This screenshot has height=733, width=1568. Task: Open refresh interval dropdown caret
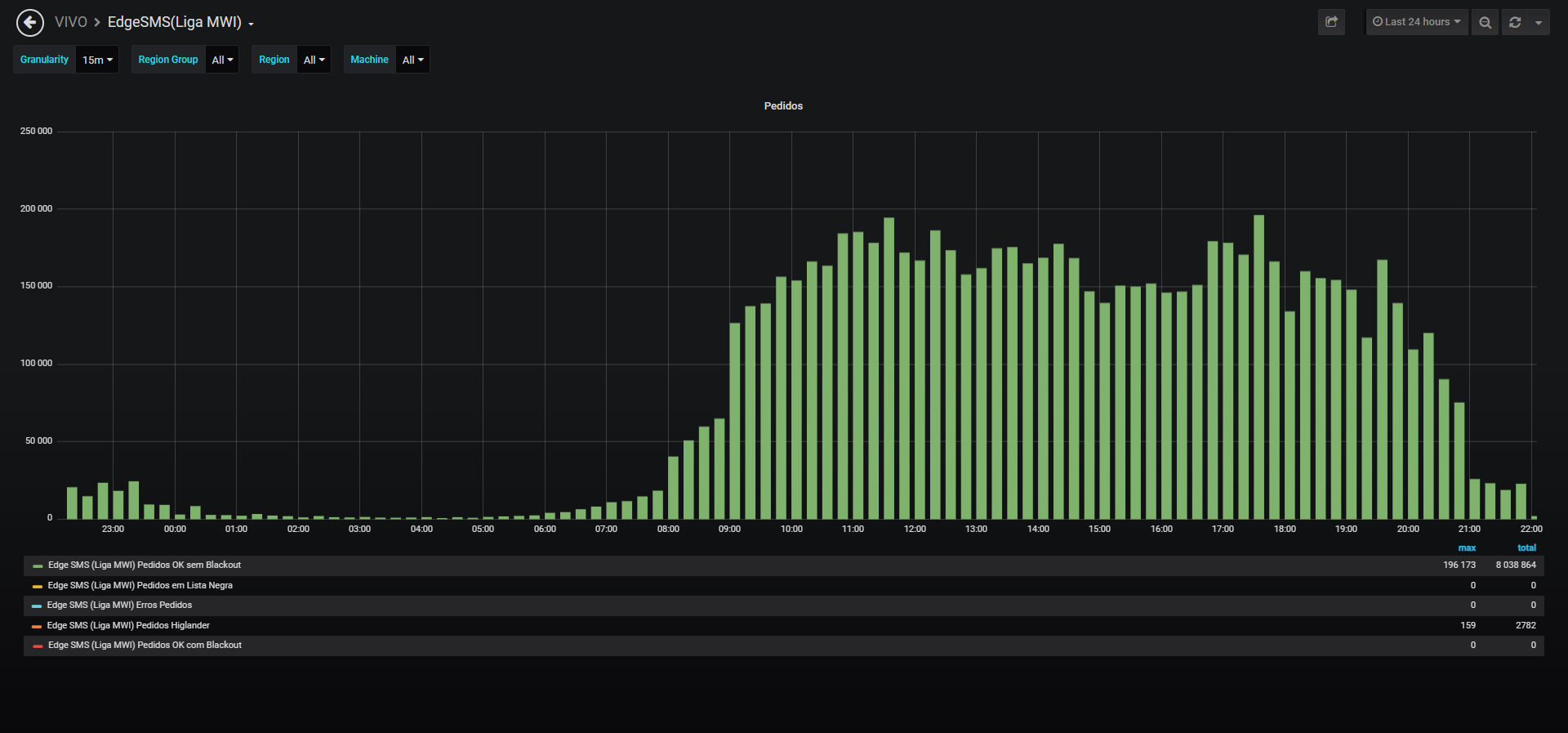pyautogui.click(x=1539, y=22)
